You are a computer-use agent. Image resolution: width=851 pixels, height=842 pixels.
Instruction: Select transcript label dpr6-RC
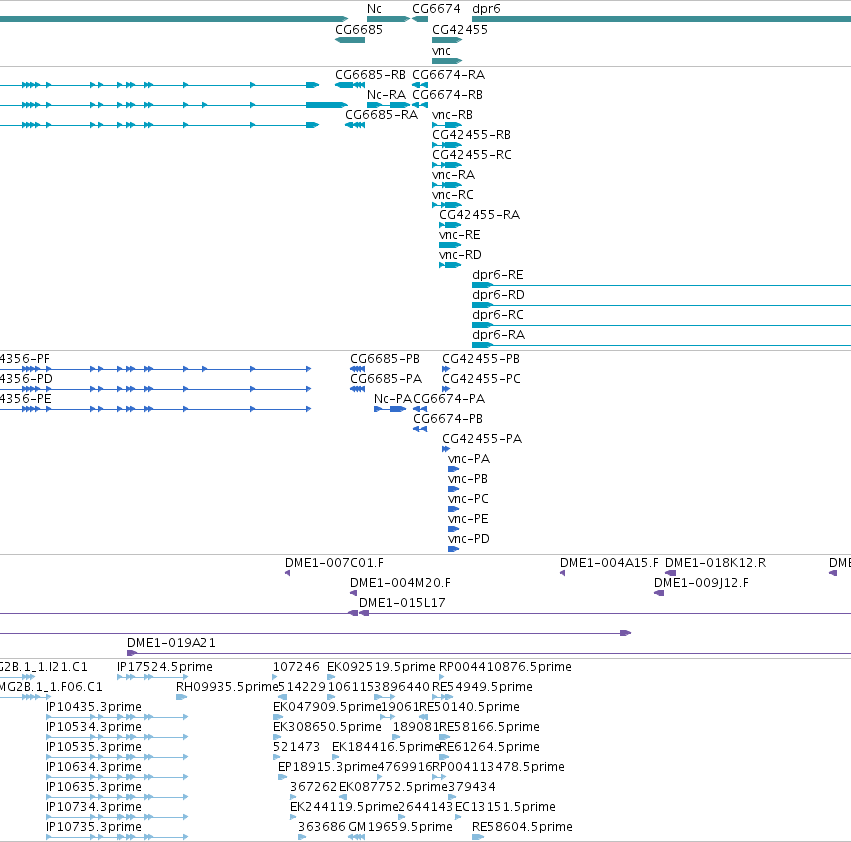[x=498, y=315]
